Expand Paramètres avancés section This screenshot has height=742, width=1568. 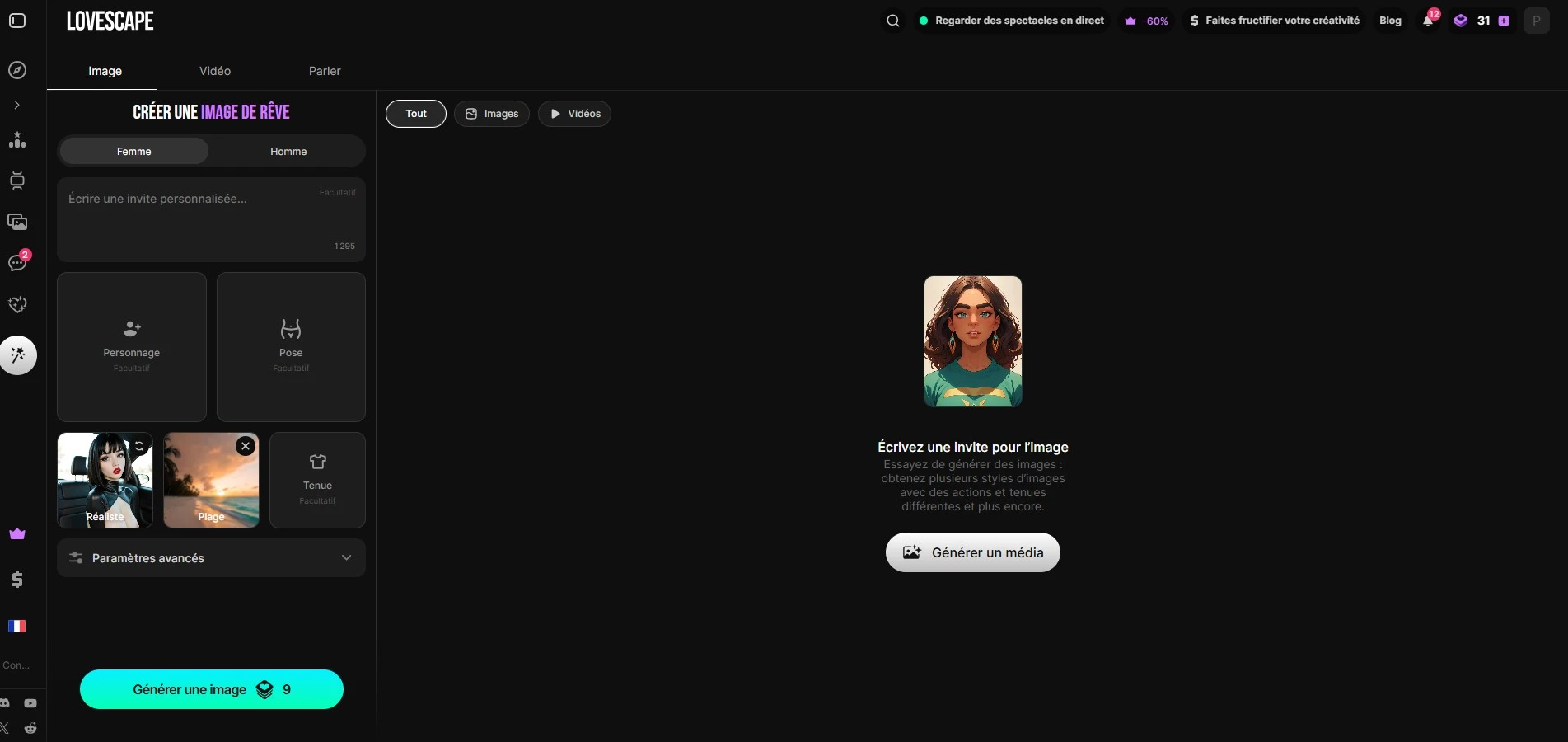click(x=211, y=558)
